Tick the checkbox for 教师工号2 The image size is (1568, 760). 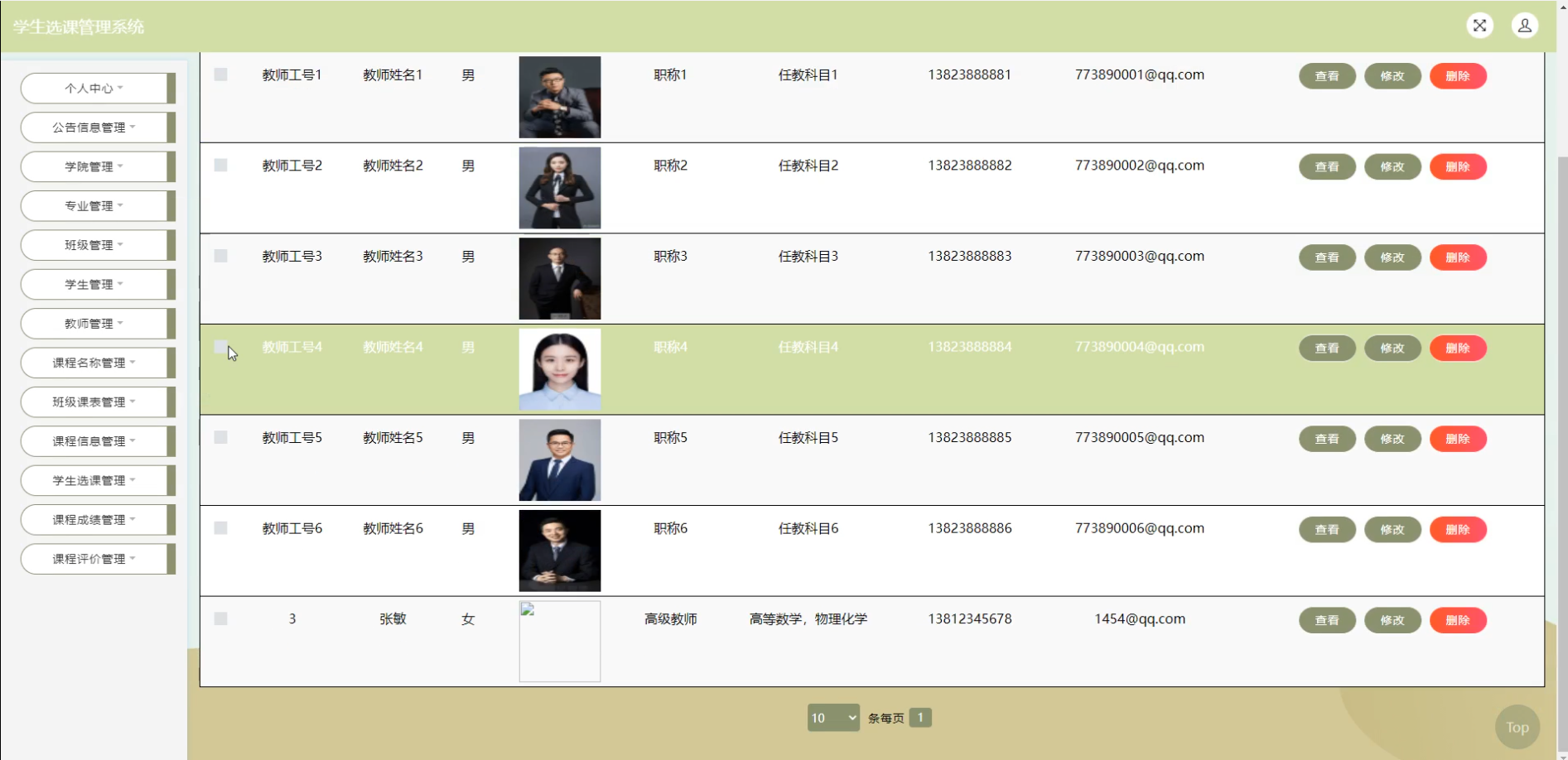(x=220, y=165)
